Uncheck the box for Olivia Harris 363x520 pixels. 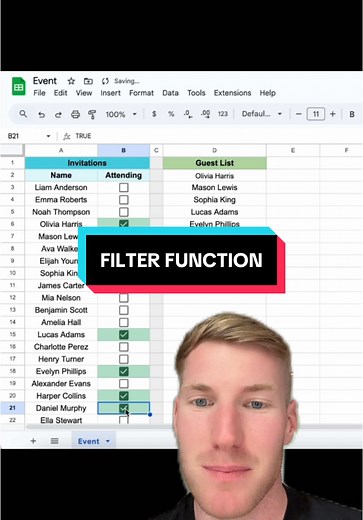124,224
